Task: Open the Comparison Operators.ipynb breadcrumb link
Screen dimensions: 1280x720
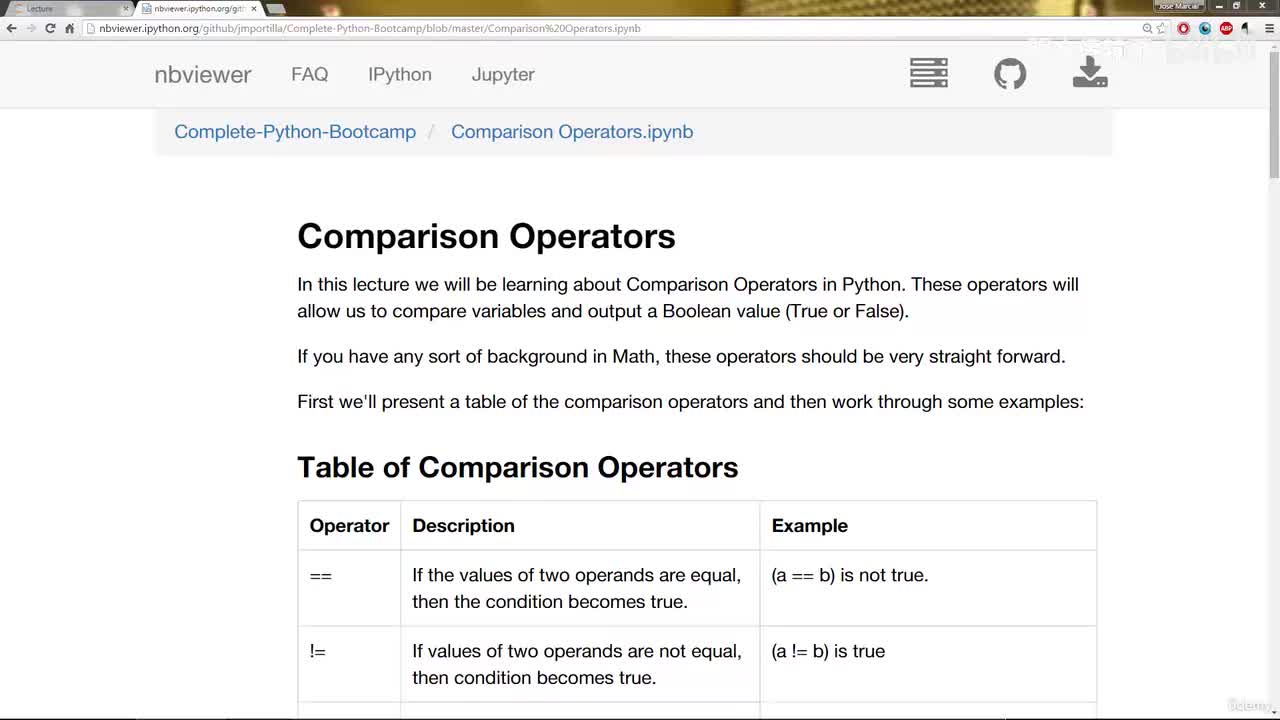Action: click(x=572, y=132)
